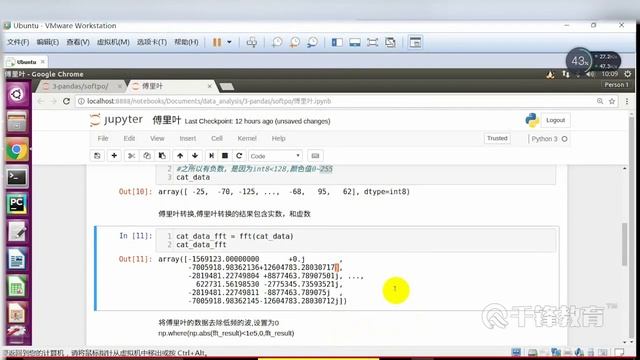Screen dimensions: 640x360
Task: Open the Jupyter File menu
Action: pos(103,138)
